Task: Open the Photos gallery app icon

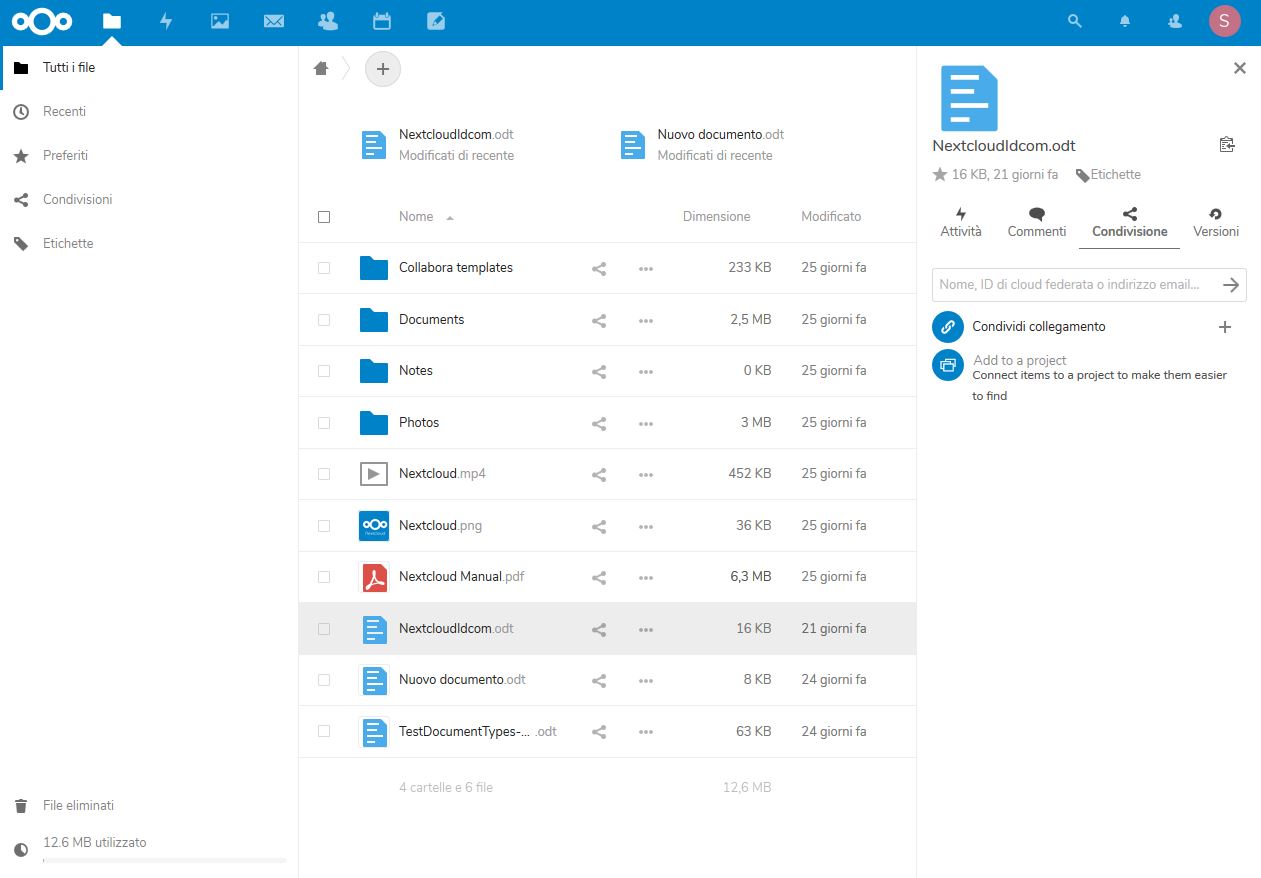Action: click(220, 21)
